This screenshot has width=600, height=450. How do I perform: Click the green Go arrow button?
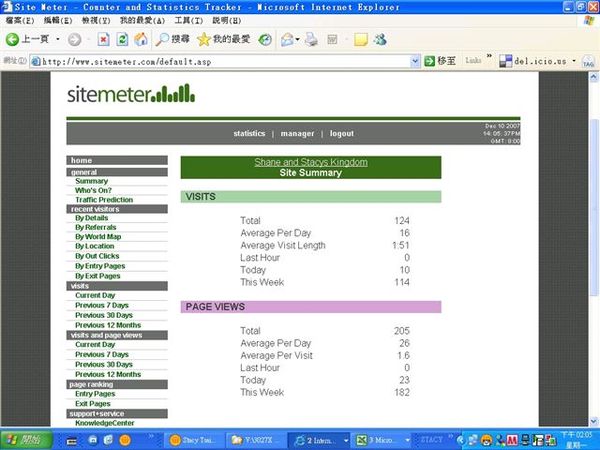[x=430, y=61]
